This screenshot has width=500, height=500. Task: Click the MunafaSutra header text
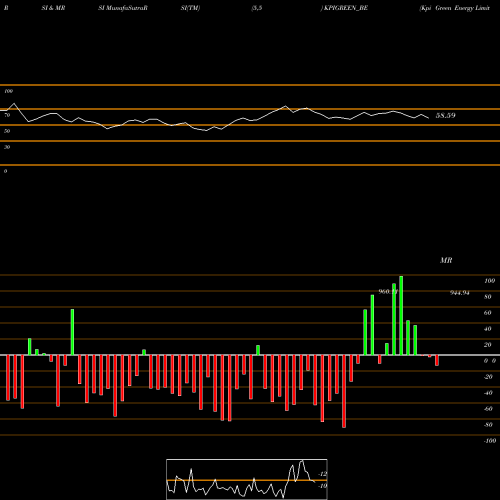pyautogui.click(x=123, y=8)
